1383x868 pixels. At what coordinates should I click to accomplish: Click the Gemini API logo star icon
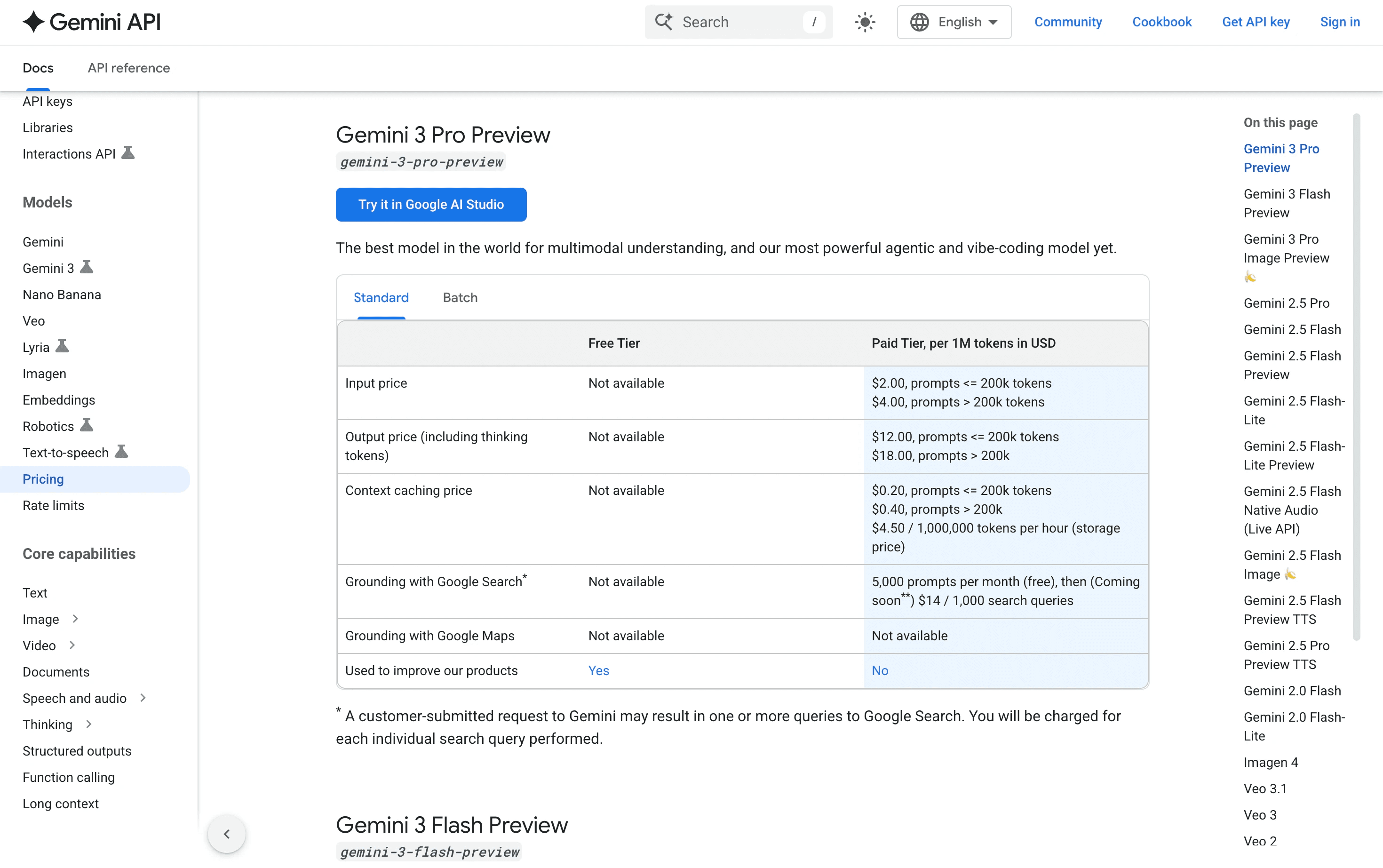point(33,22)
